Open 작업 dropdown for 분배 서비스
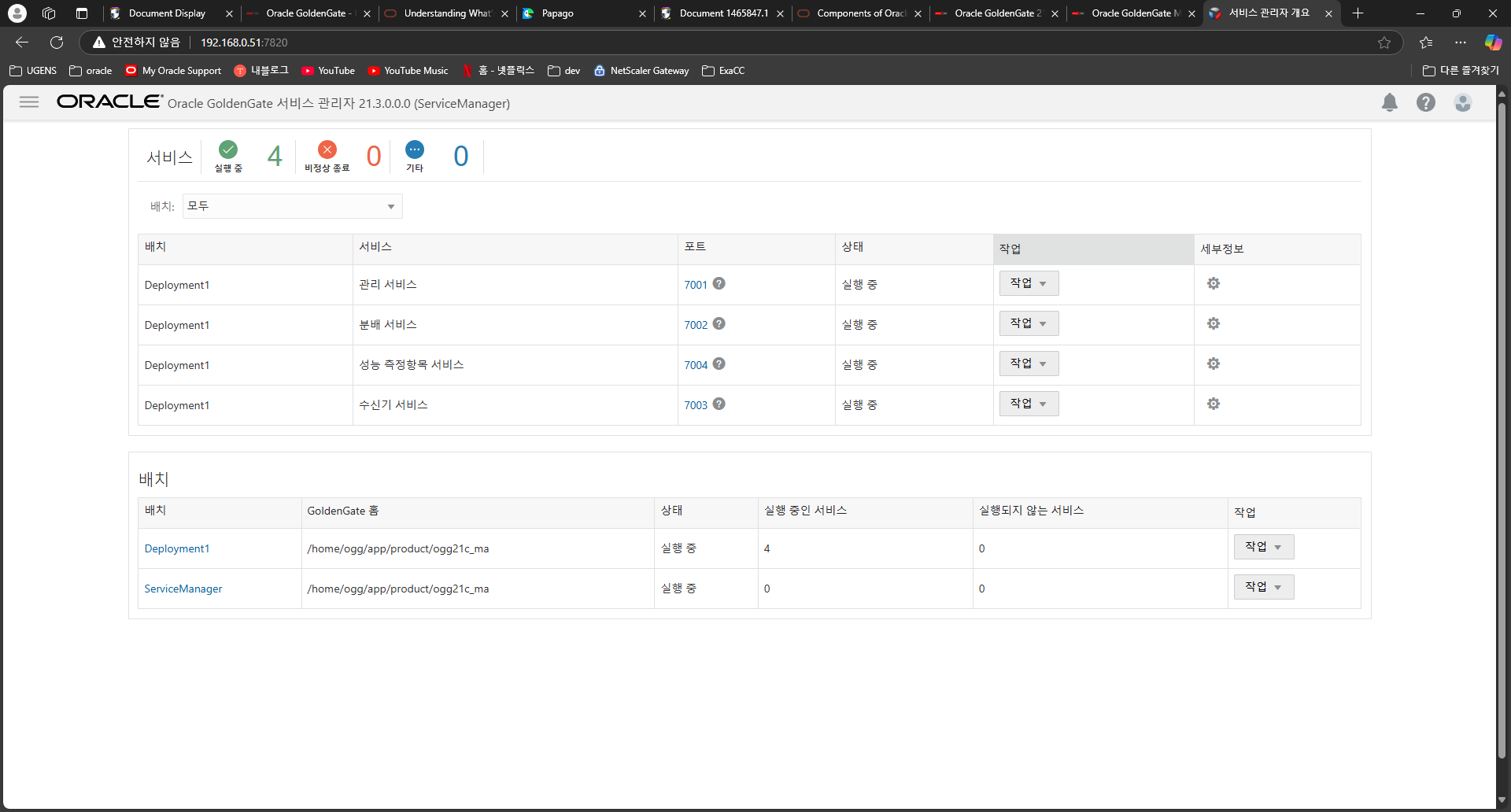Image resolution: width=1511 pixels, height=812 pixels. pyautogui.click(x=1029, y=323)
